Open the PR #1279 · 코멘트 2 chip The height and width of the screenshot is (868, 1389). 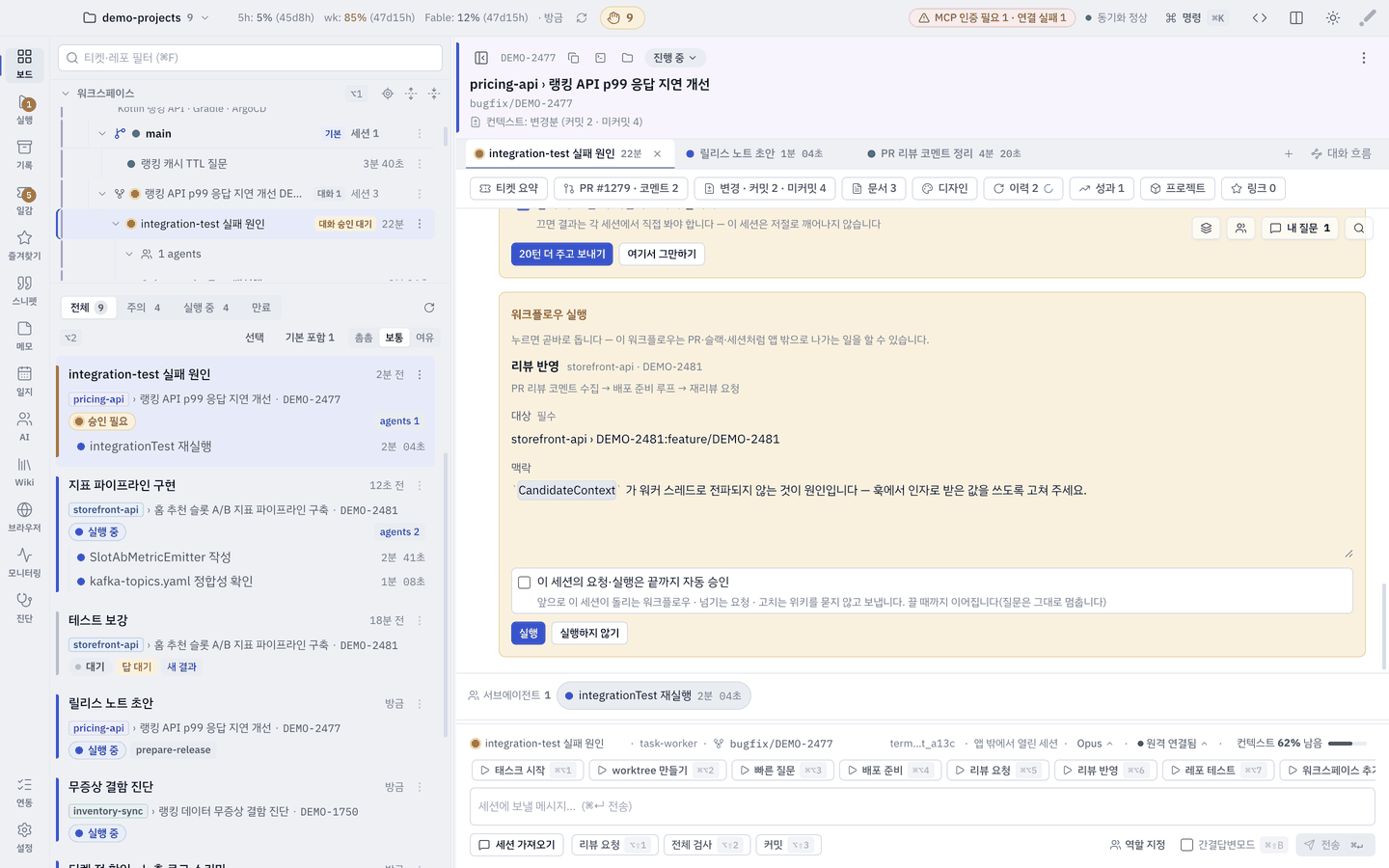[622, 188]
